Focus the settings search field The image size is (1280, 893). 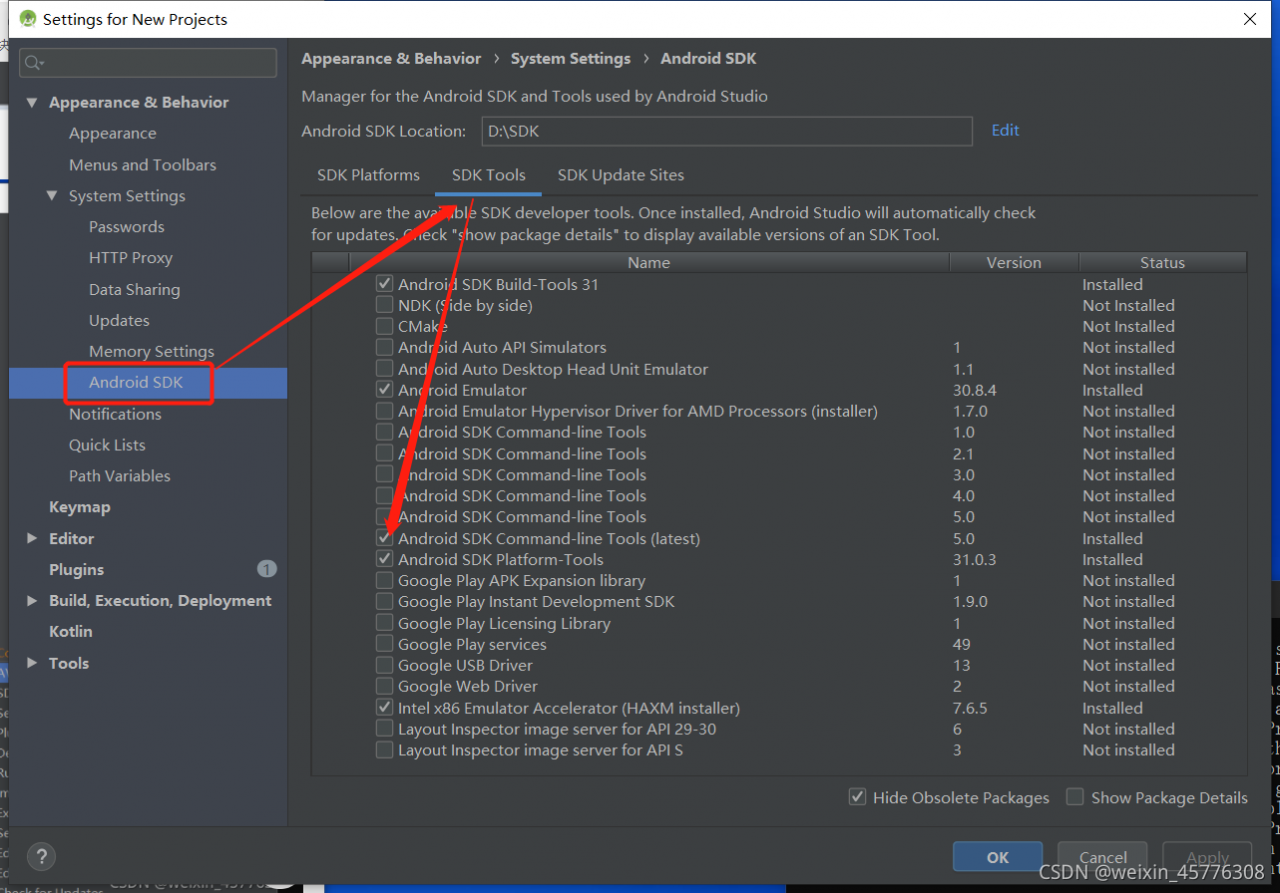pos(149,63)
